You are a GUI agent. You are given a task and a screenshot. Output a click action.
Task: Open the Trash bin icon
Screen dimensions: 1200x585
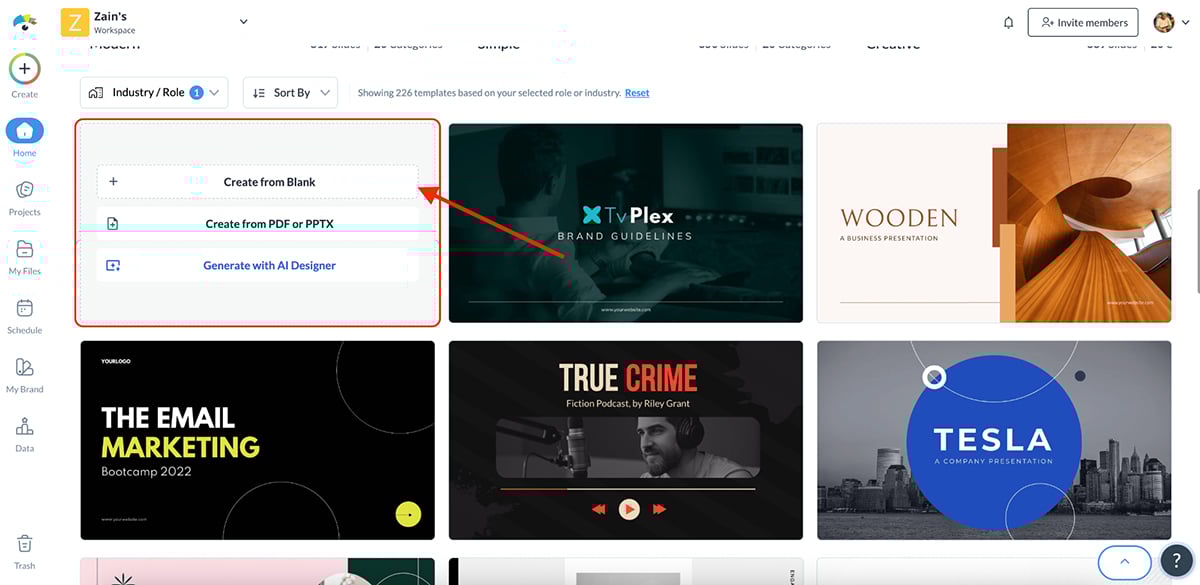click(25, 544)
